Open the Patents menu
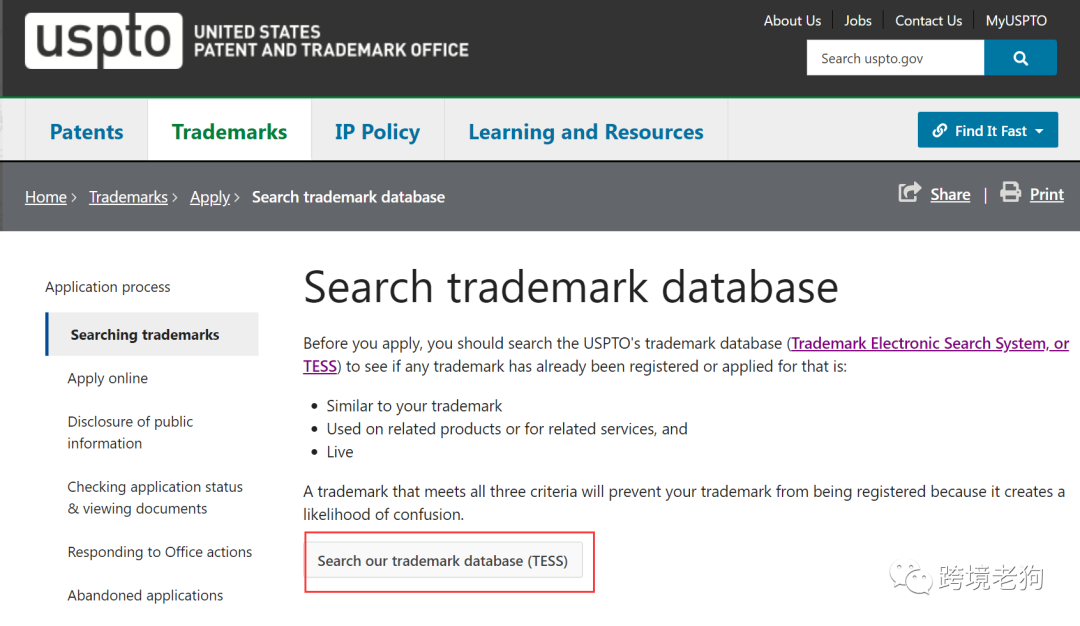The image size is (1080, 626). [x=87, y=131]
